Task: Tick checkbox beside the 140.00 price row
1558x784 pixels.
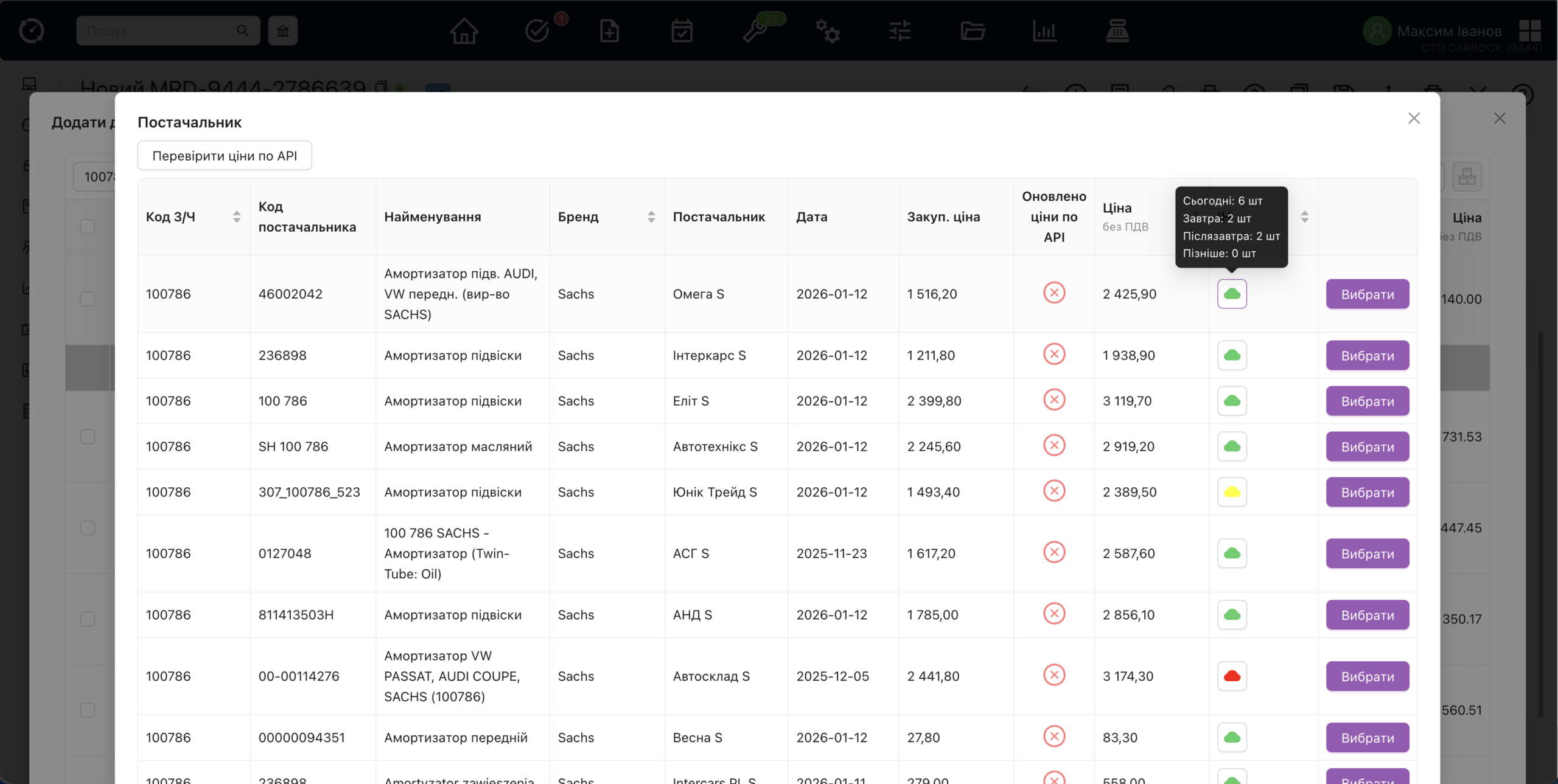Action: pyautogui.click(x=88, y=299)
